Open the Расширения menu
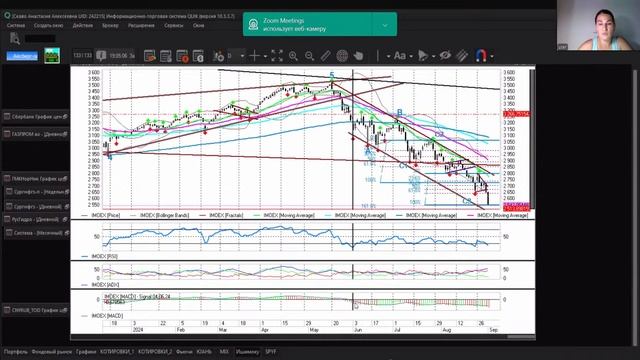 click(141, 25)
